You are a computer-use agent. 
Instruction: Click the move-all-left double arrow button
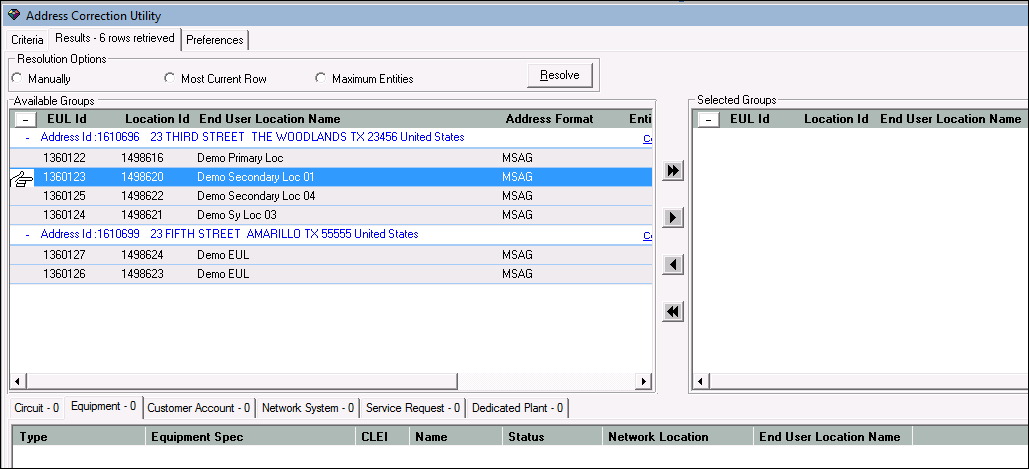tap(673, 312)
